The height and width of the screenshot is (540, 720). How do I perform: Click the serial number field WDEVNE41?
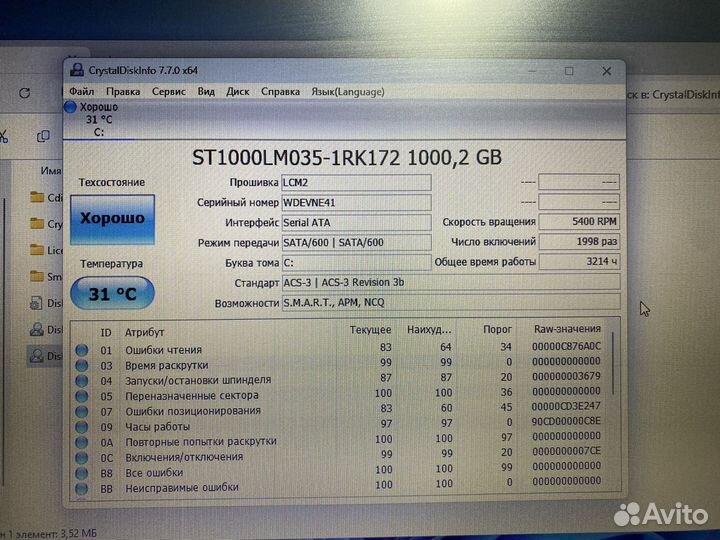tap(356, 202)
